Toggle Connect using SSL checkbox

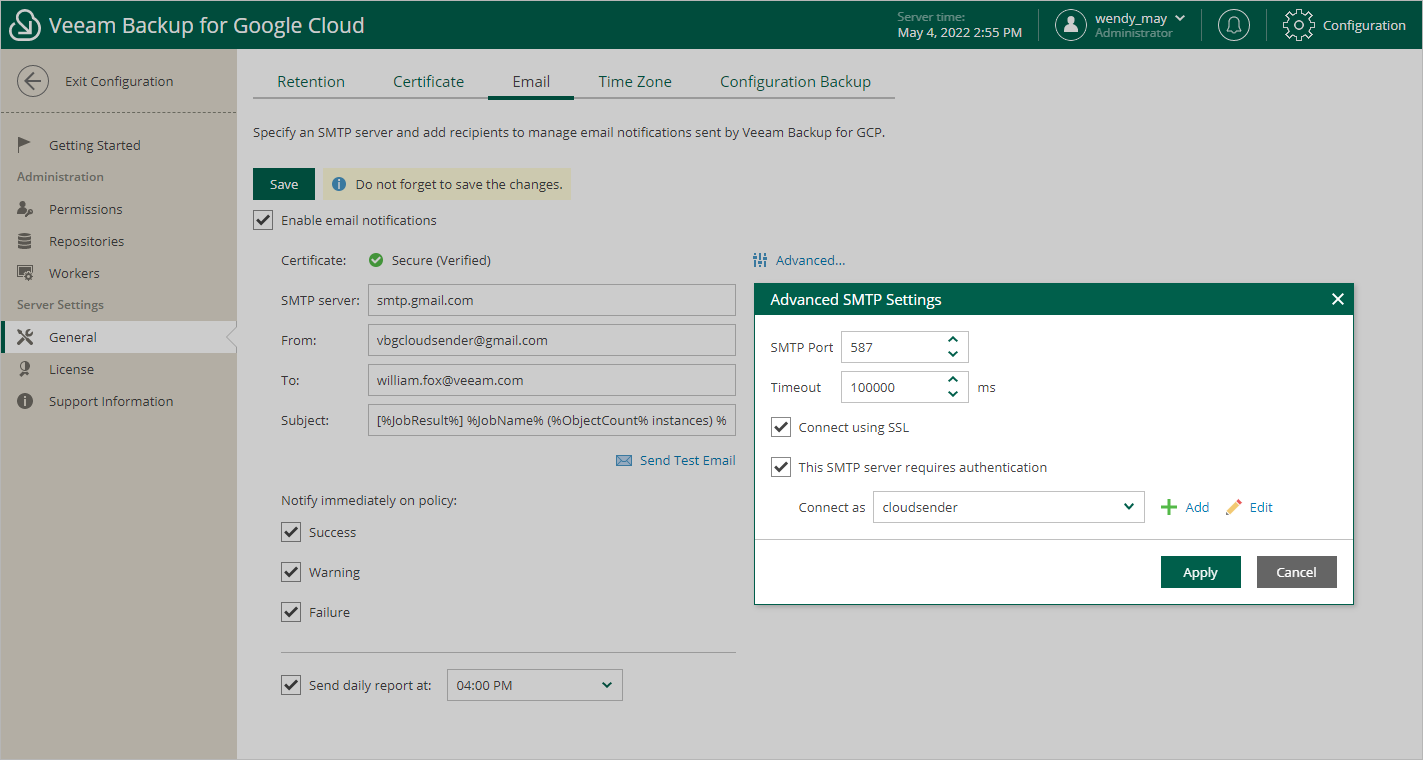tap(781, 427)
